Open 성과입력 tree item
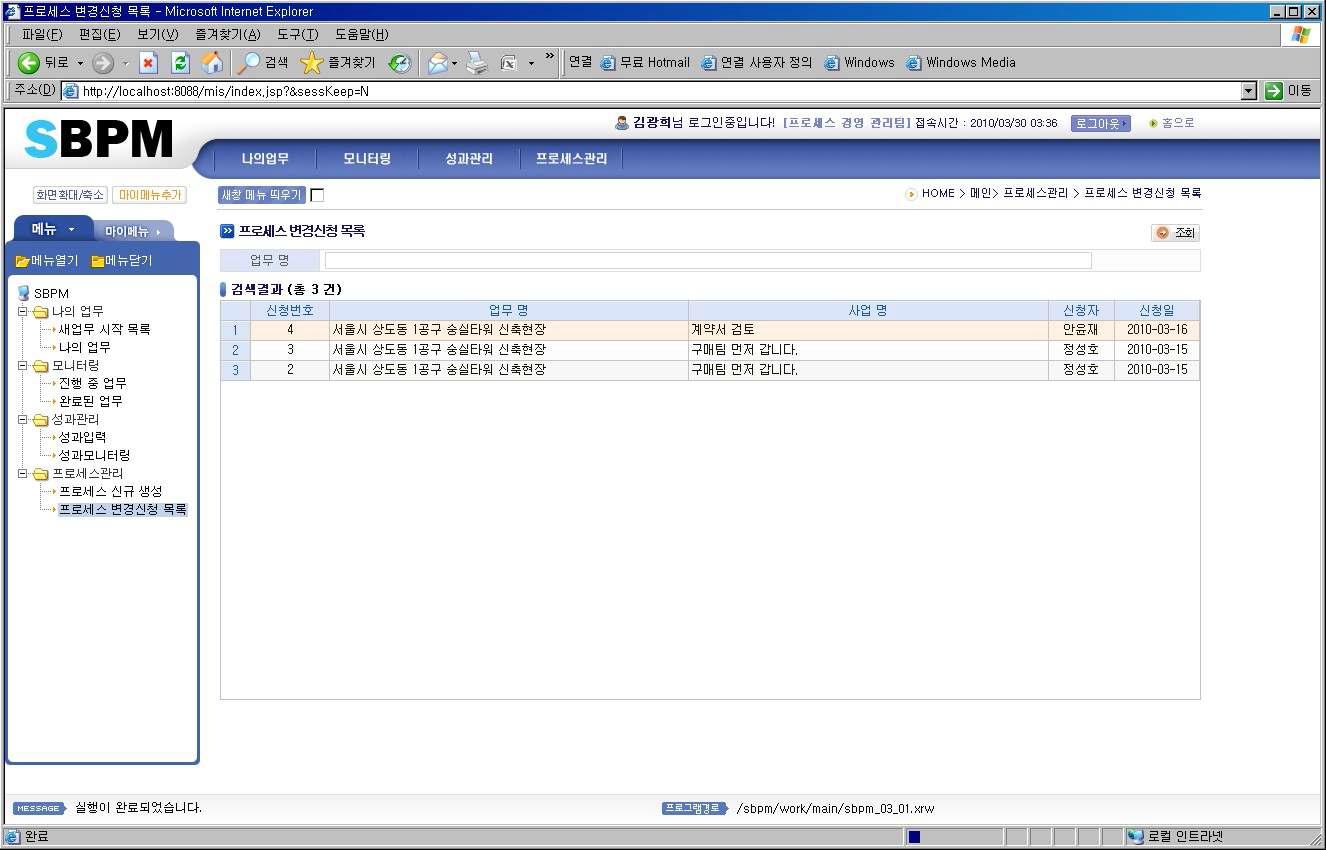The width and height of the screenshot is (1326, 850). pos(82,437)
